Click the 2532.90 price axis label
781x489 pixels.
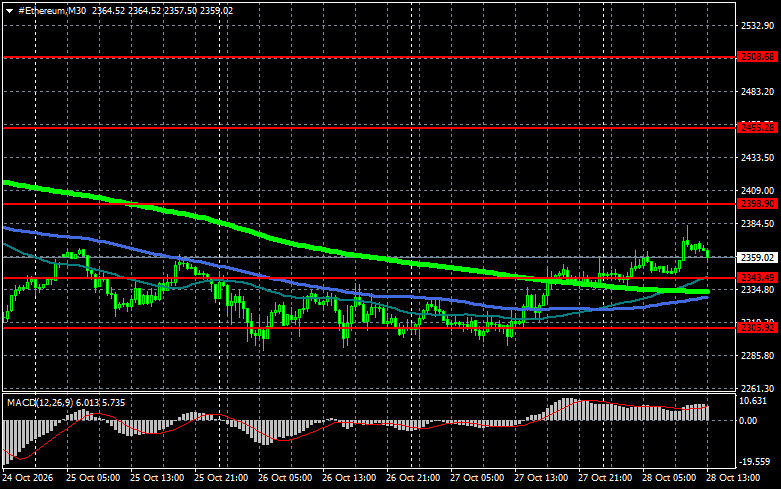coord(758,25)
